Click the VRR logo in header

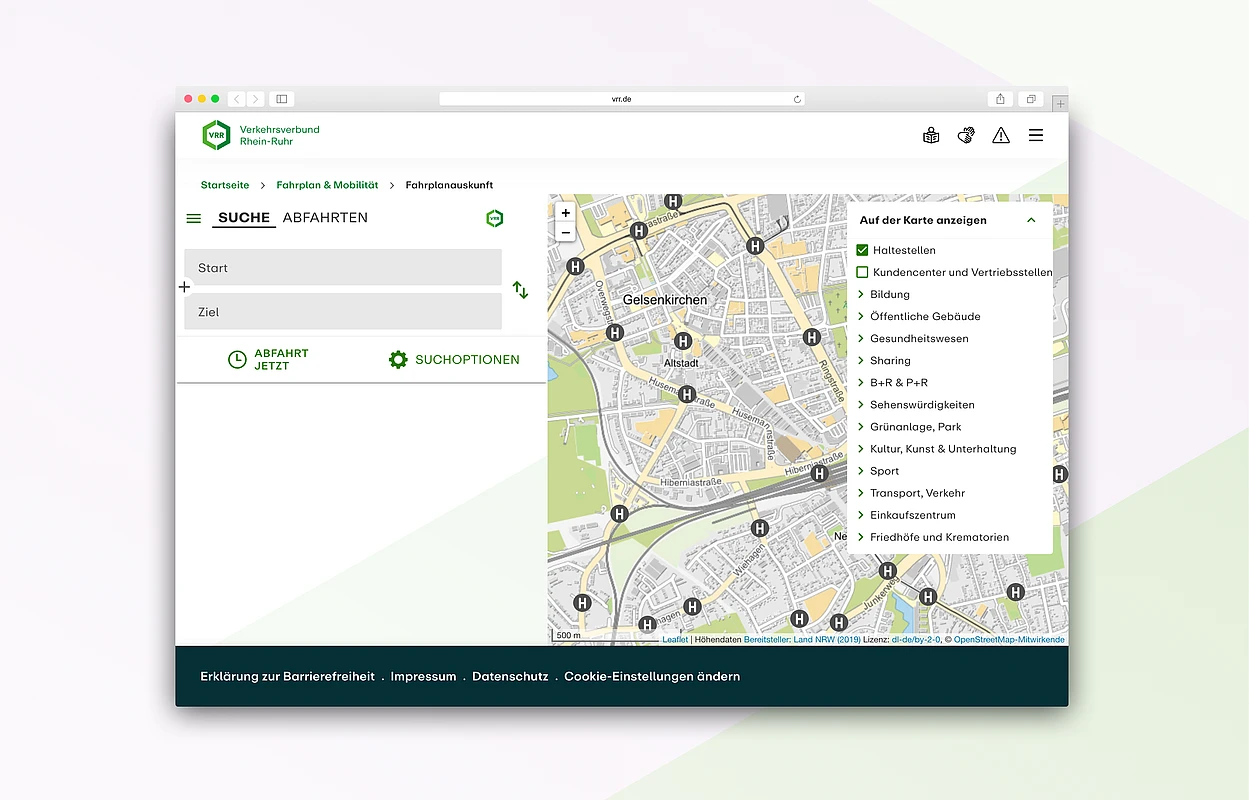216,135
